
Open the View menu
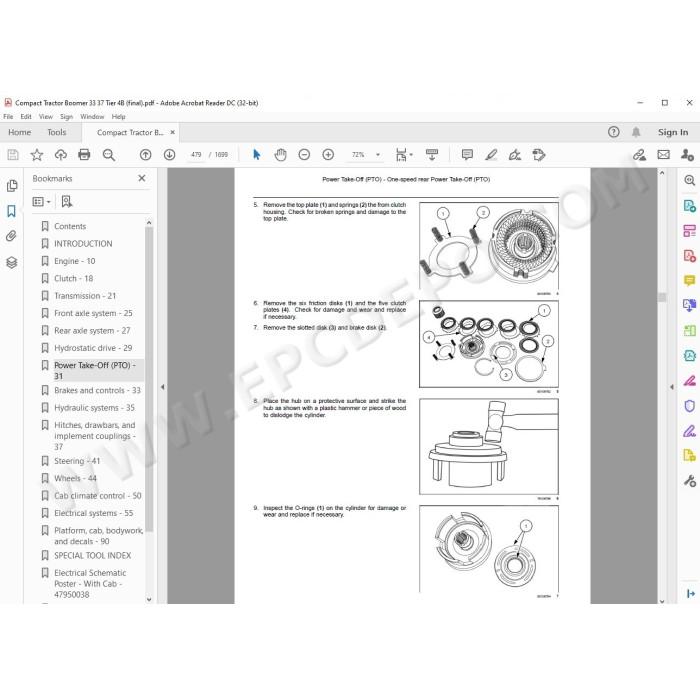pyautogui.click(x=46, y=117)
